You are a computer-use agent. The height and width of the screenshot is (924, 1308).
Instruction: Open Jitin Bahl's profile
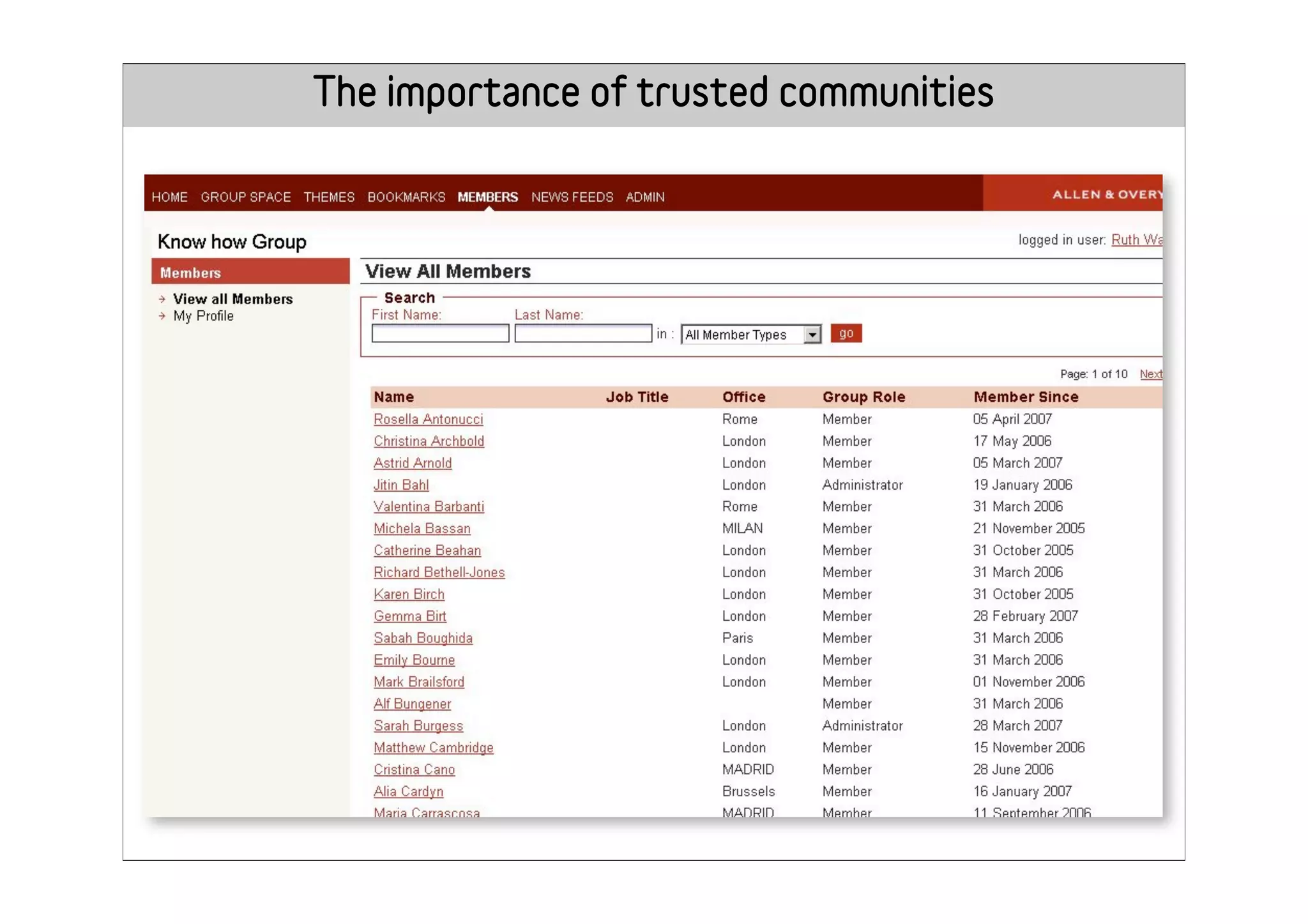tap(401, 485)
